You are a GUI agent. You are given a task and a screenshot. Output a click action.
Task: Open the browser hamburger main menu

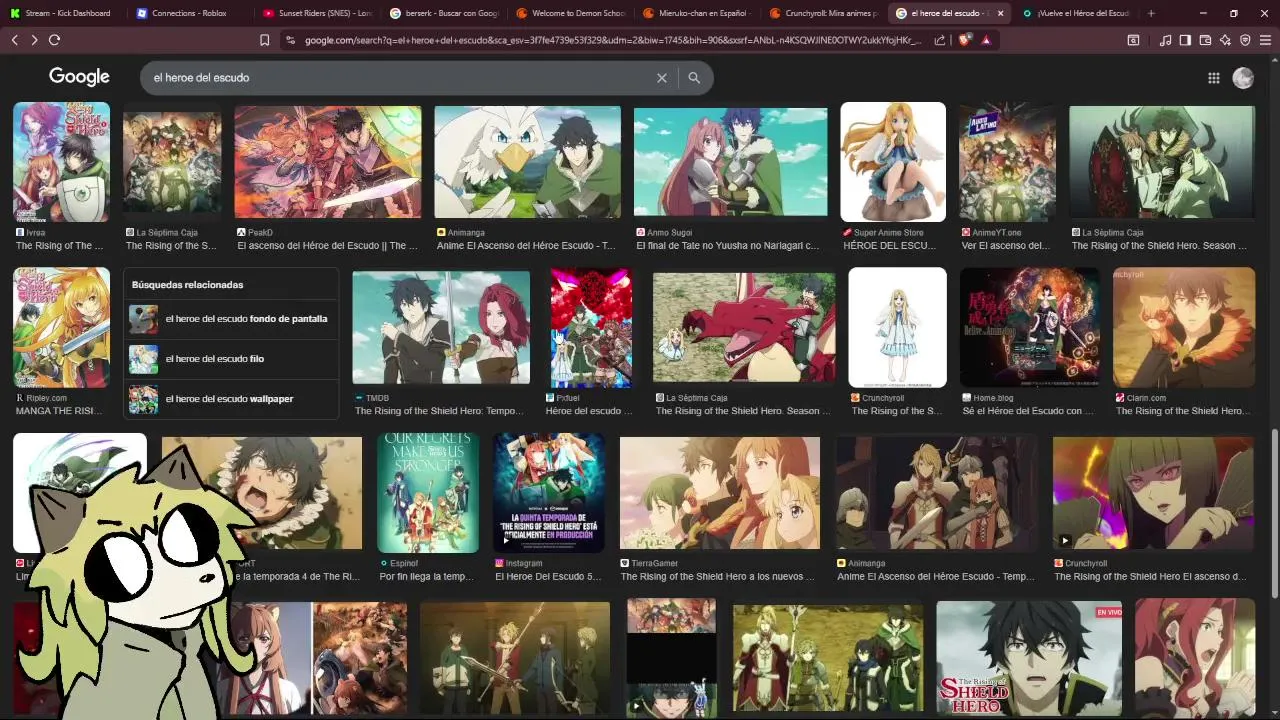(x=1265, y=40)
